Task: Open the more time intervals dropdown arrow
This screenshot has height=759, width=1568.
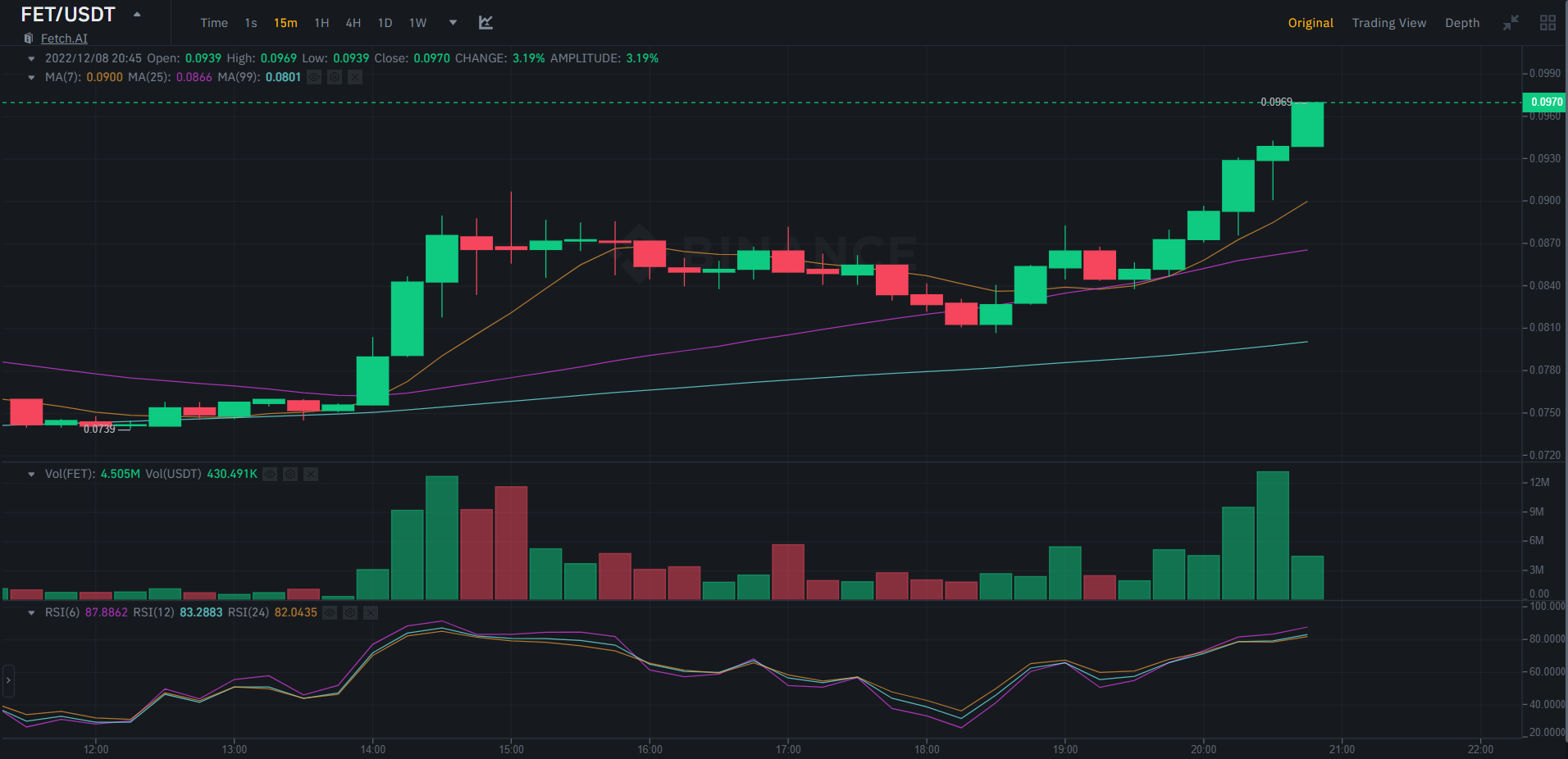Action: [x=453, y=23]
